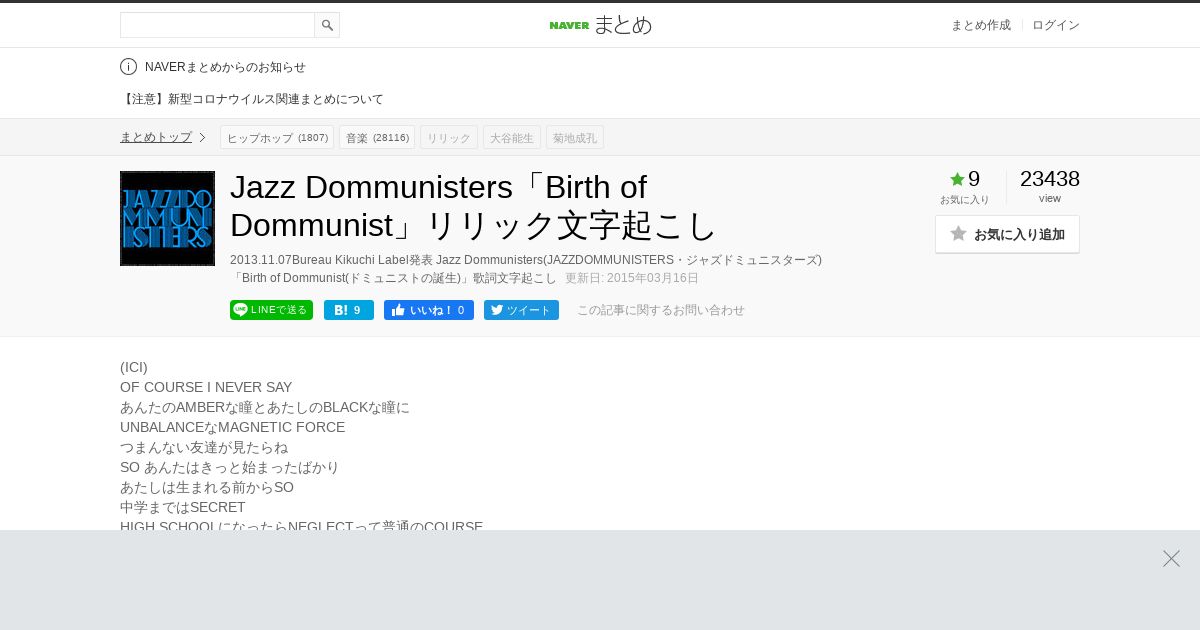Click the Jazz Dommunisters article title
The width and height of the screenshot is (1200, 630).
pos(474,206)
